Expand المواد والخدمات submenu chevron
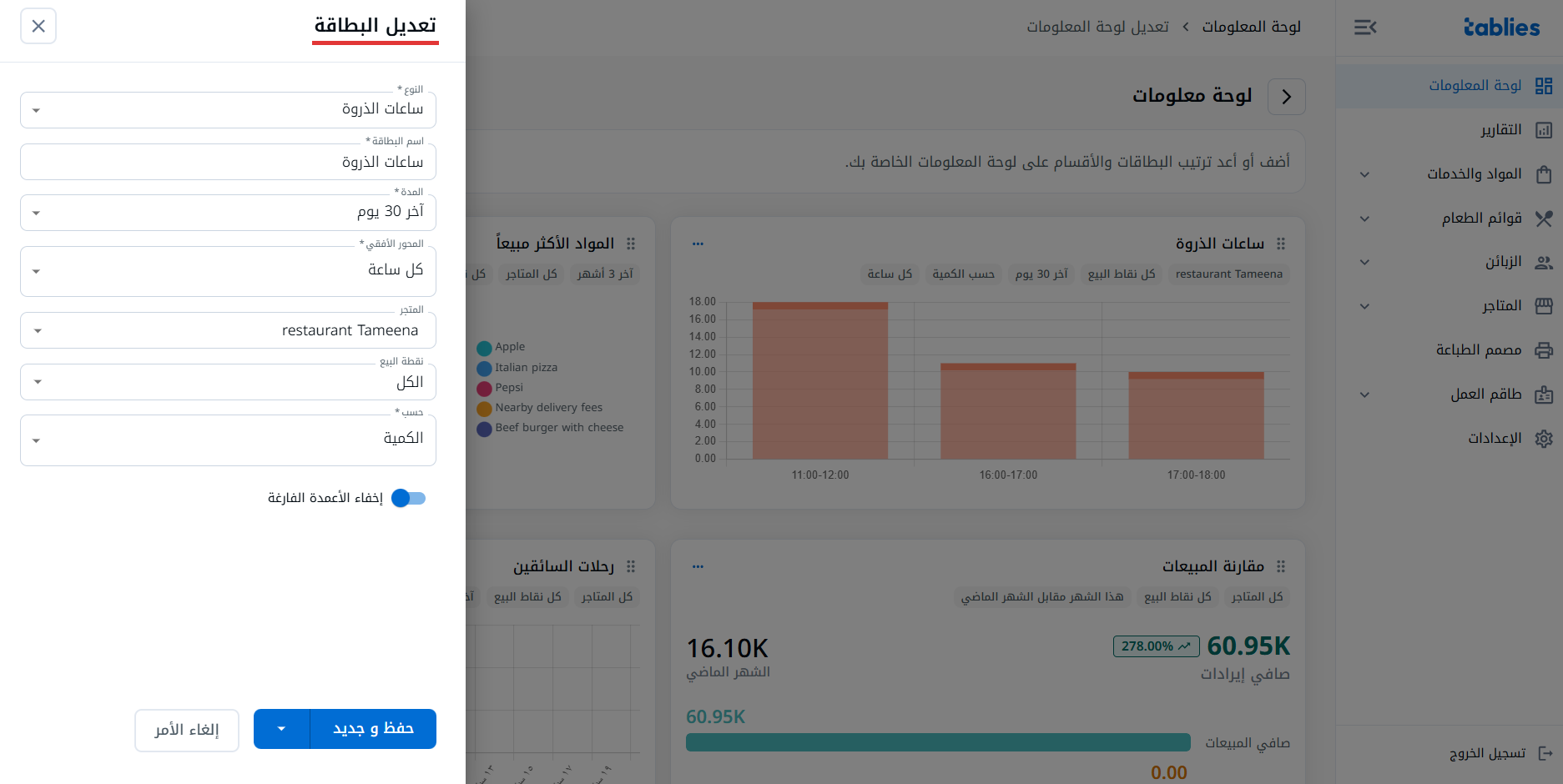 pyautogui.click(x=1364, y=174)
